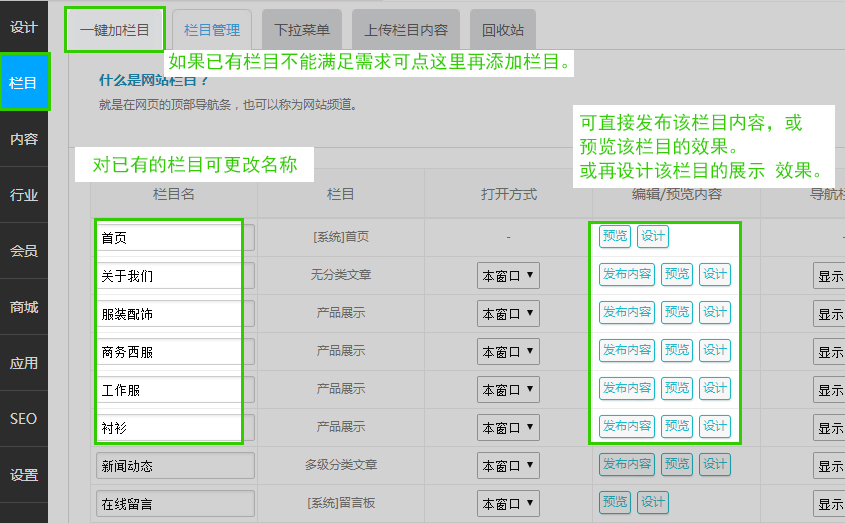
Task: Expand 打开方式 dropdown for 关于我们 row
Action: pyautogui.click(x=508, y=275)
